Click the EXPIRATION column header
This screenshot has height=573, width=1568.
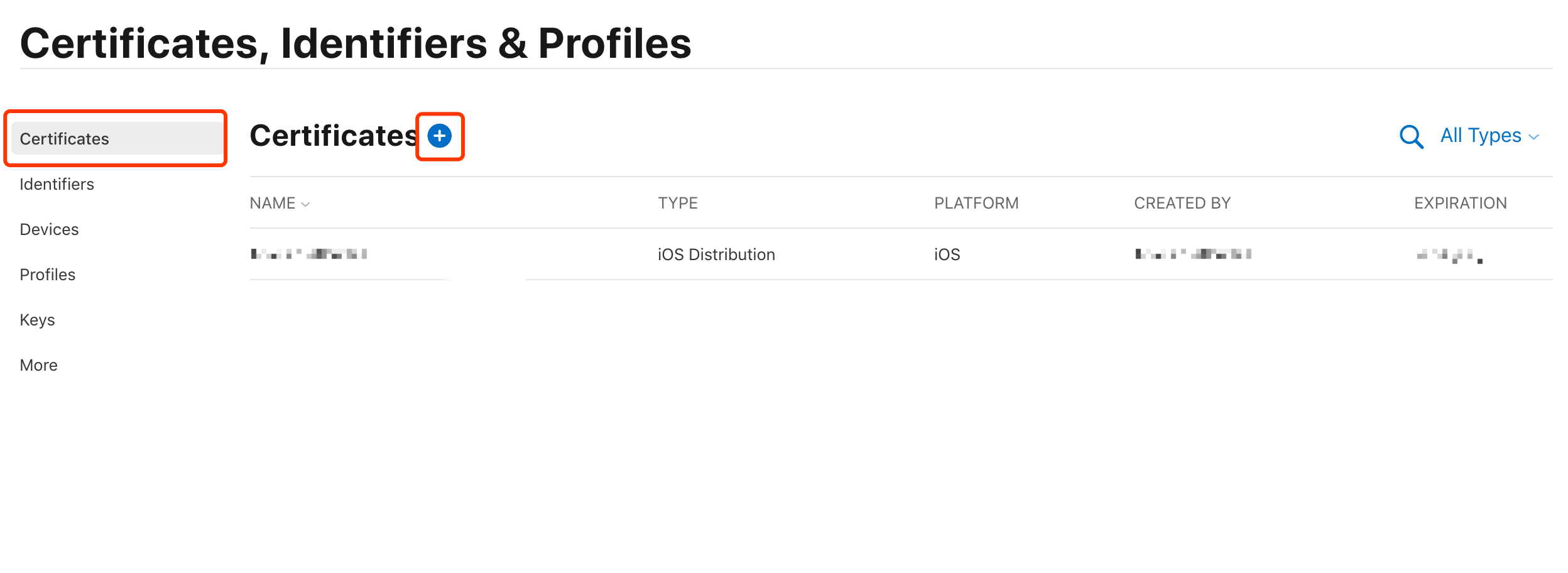(1461, 204)
